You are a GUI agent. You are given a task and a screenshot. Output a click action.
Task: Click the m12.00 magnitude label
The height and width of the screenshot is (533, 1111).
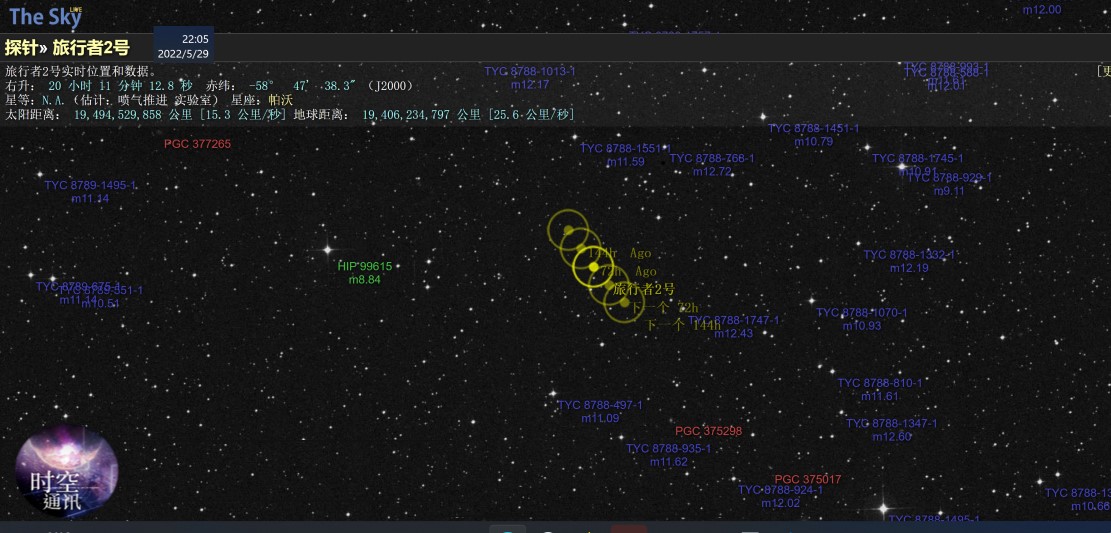(x=1042, y=10)
